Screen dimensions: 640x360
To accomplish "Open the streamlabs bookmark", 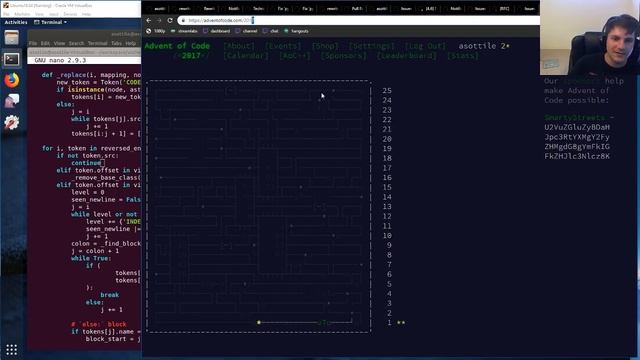I will point(184,31).
